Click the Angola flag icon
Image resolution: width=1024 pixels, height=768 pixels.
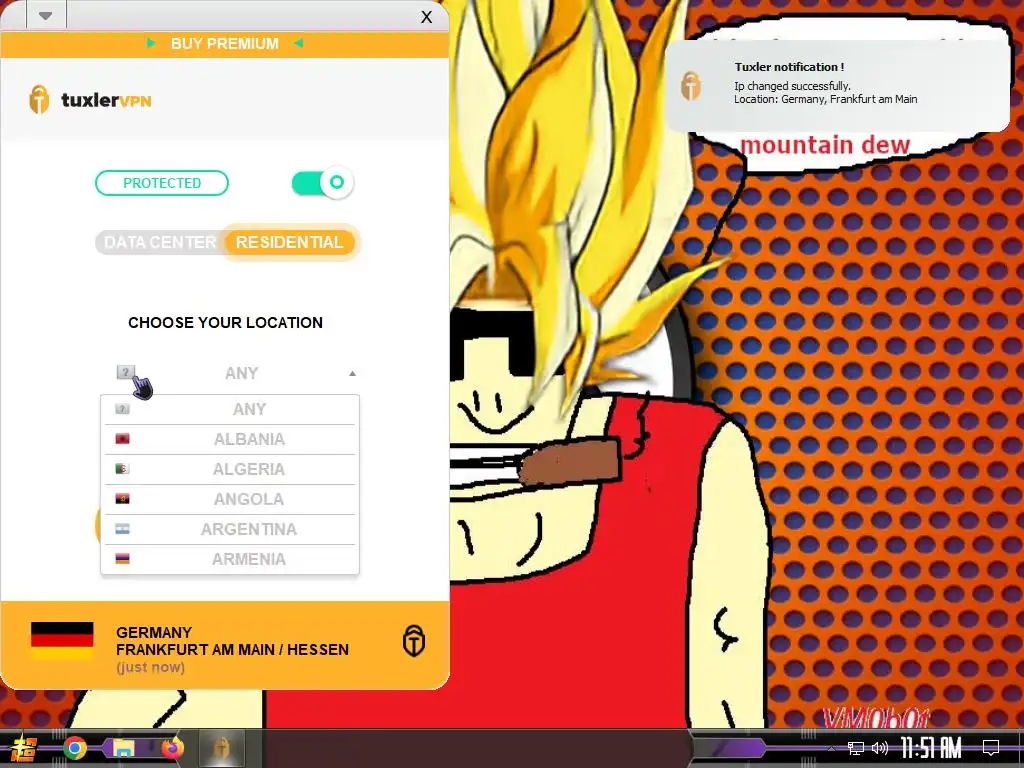[x=122, y=499]
